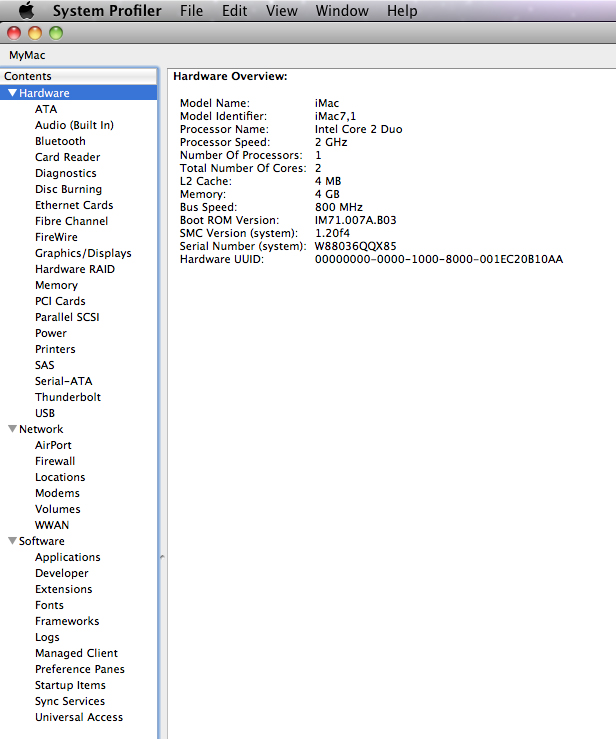This screenshot has width=616, height=739.
Task: Select the FireWire entry
Action: pyautogui.click(x=56, y=237)
